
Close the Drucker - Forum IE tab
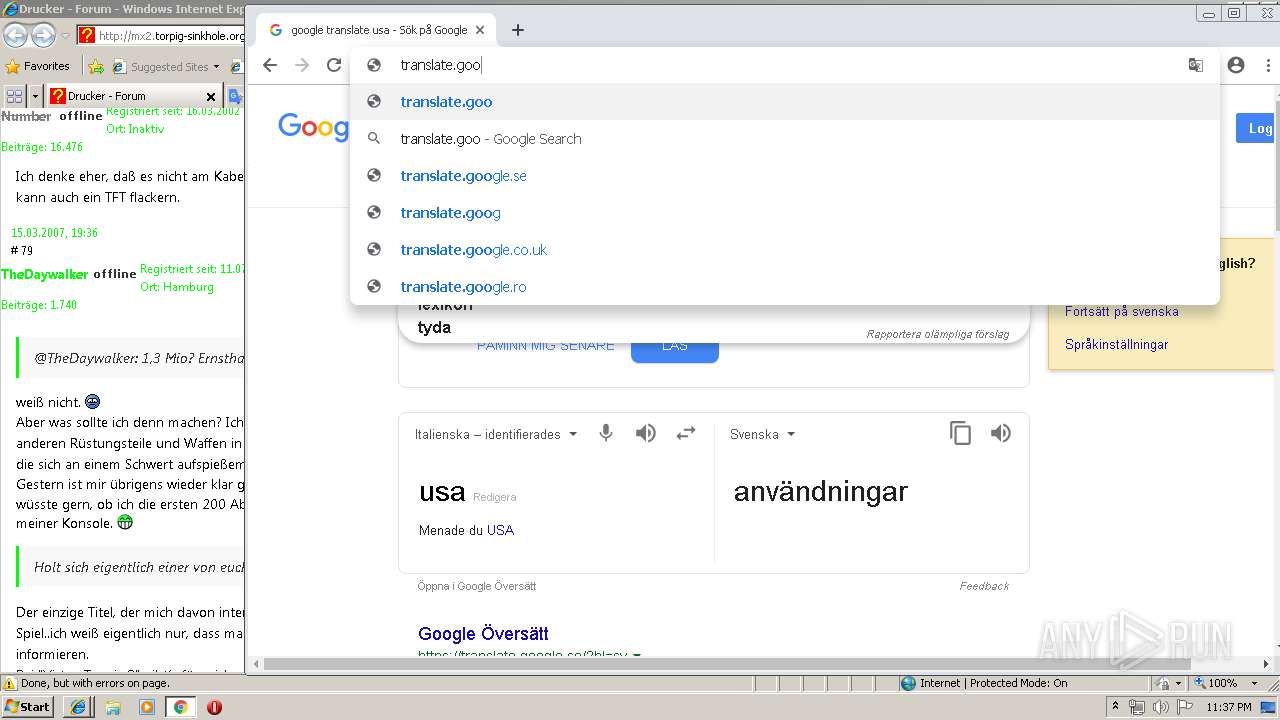pyautogui.click(x=211, y=97)
